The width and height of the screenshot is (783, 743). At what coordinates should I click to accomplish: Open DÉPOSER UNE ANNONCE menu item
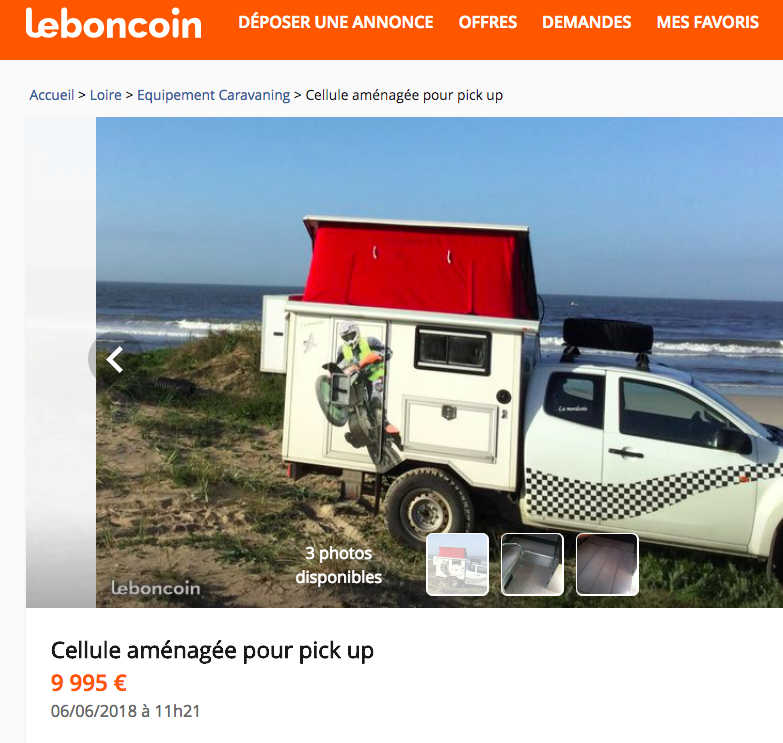[336, 22]
